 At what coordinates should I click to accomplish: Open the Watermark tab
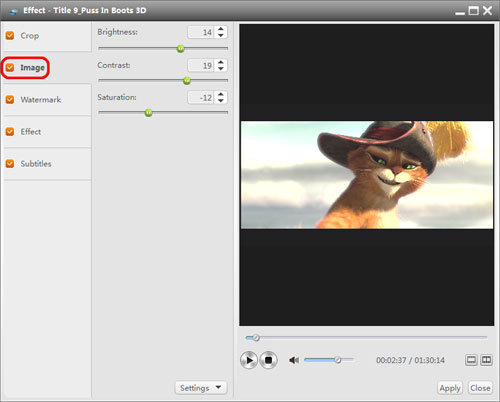pos(47,100)
